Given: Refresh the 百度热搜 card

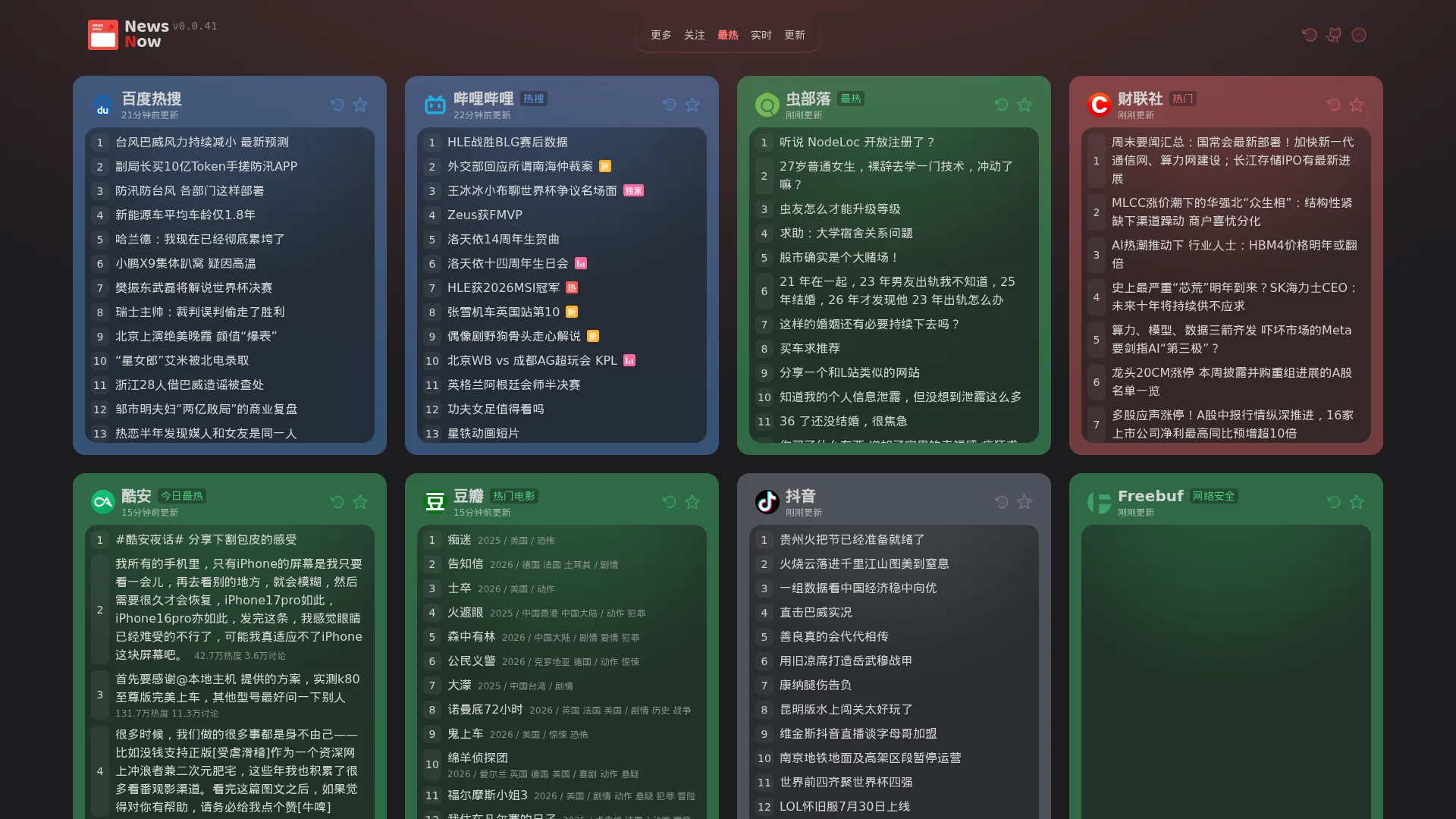Looking at the screenshot, I should click(337, 105).
